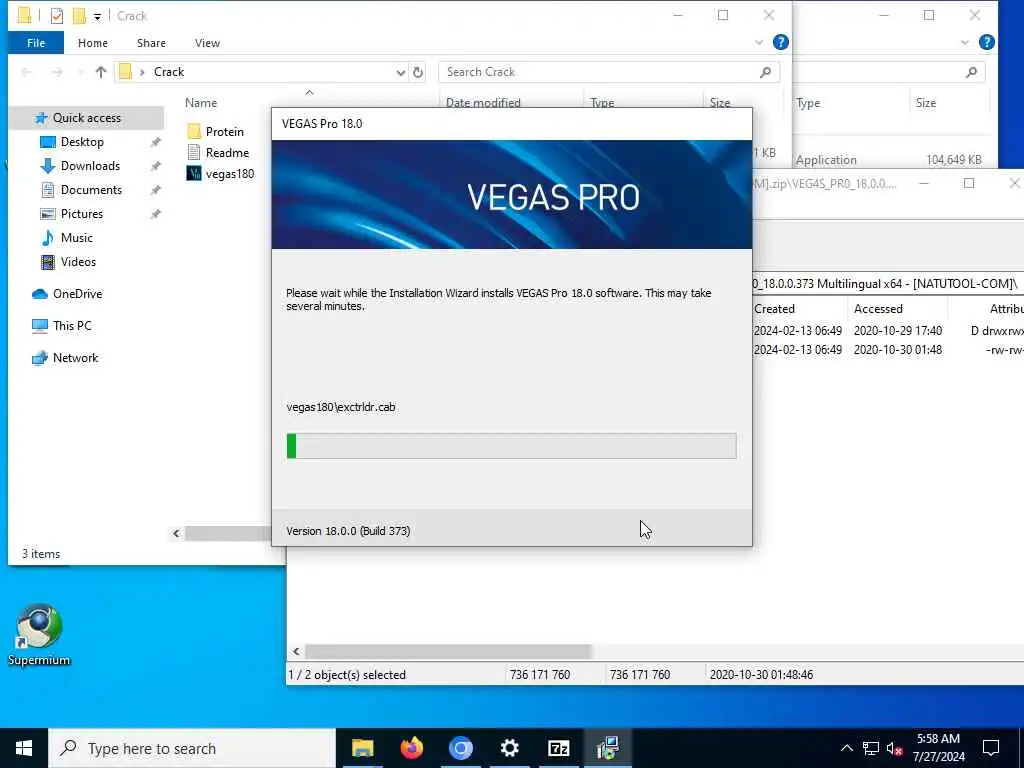Open the clock showing 5:58 AM
The height and width of the screenshot is (768, 1024).
click(938, 748)
